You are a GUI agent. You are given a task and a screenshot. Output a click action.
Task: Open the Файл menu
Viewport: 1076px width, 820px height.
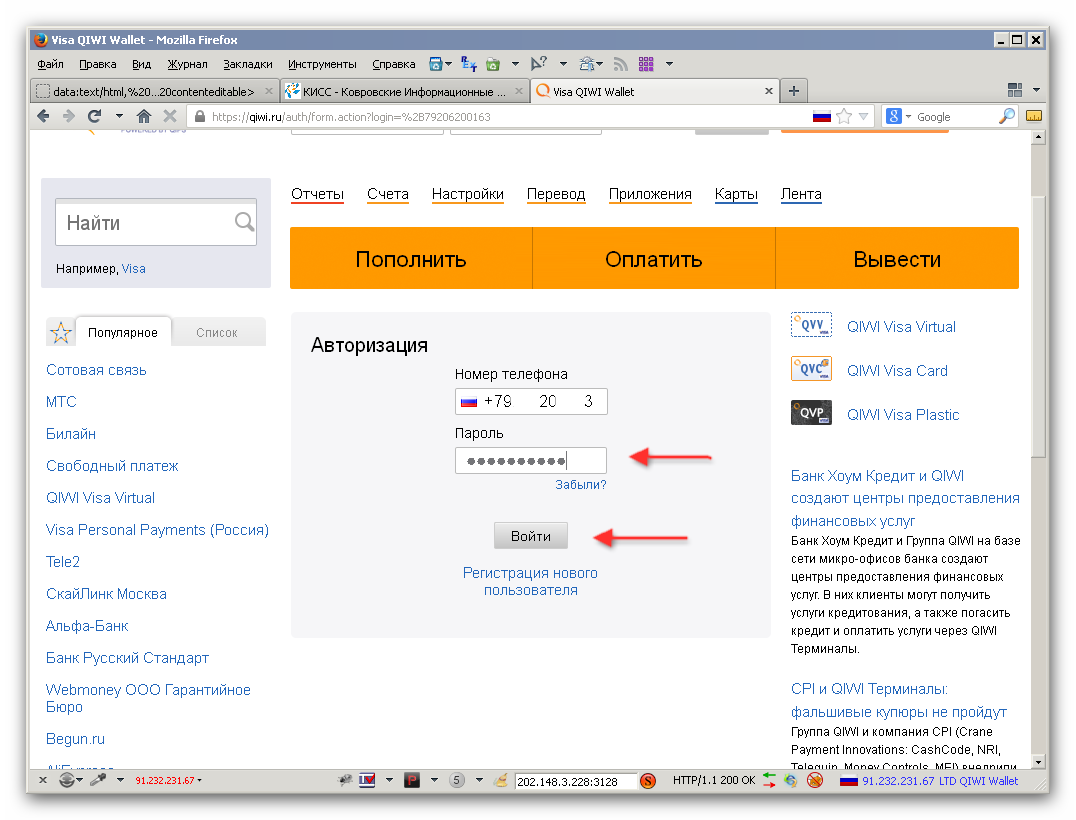pos(50,64)
